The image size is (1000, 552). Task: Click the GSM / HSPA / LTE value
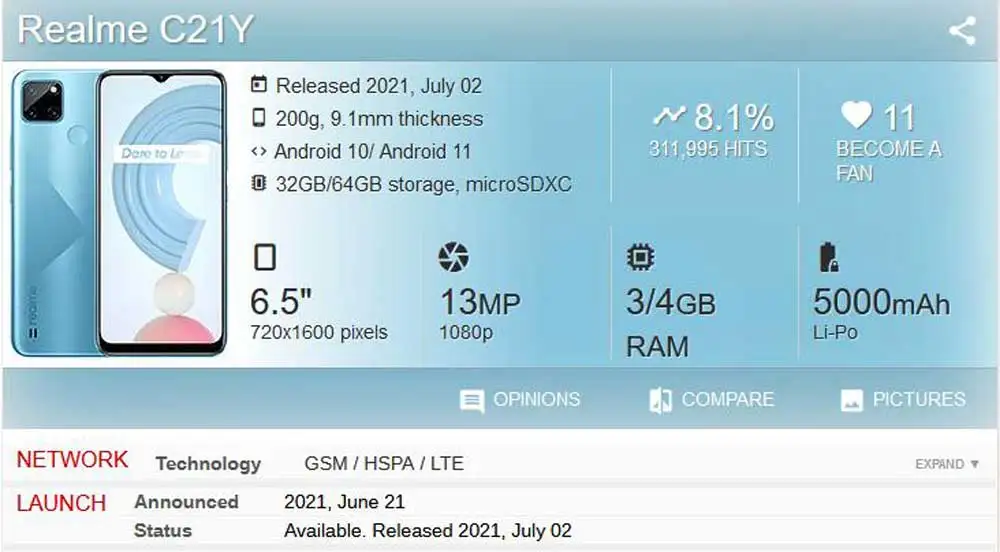tap(384, 463)
